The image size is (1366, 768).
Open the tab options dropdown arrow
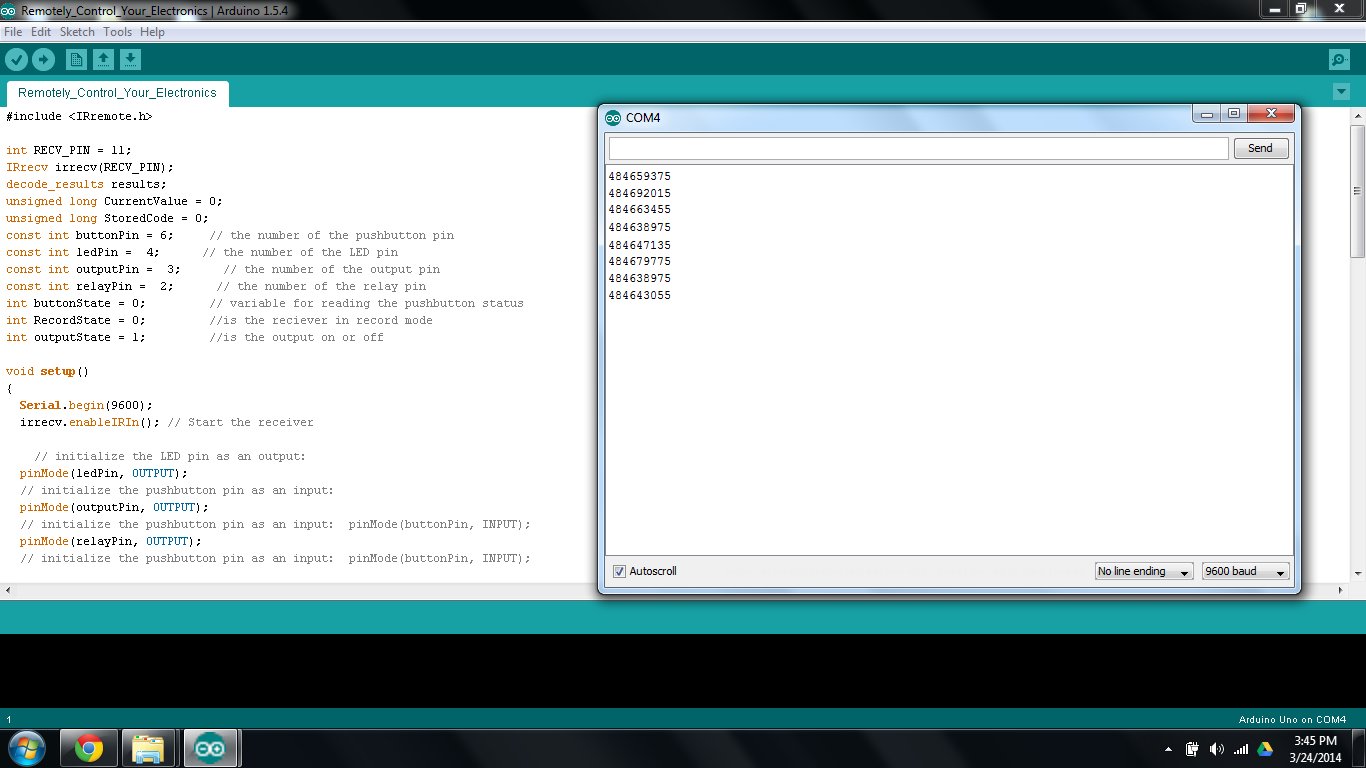coord(1341,92)
